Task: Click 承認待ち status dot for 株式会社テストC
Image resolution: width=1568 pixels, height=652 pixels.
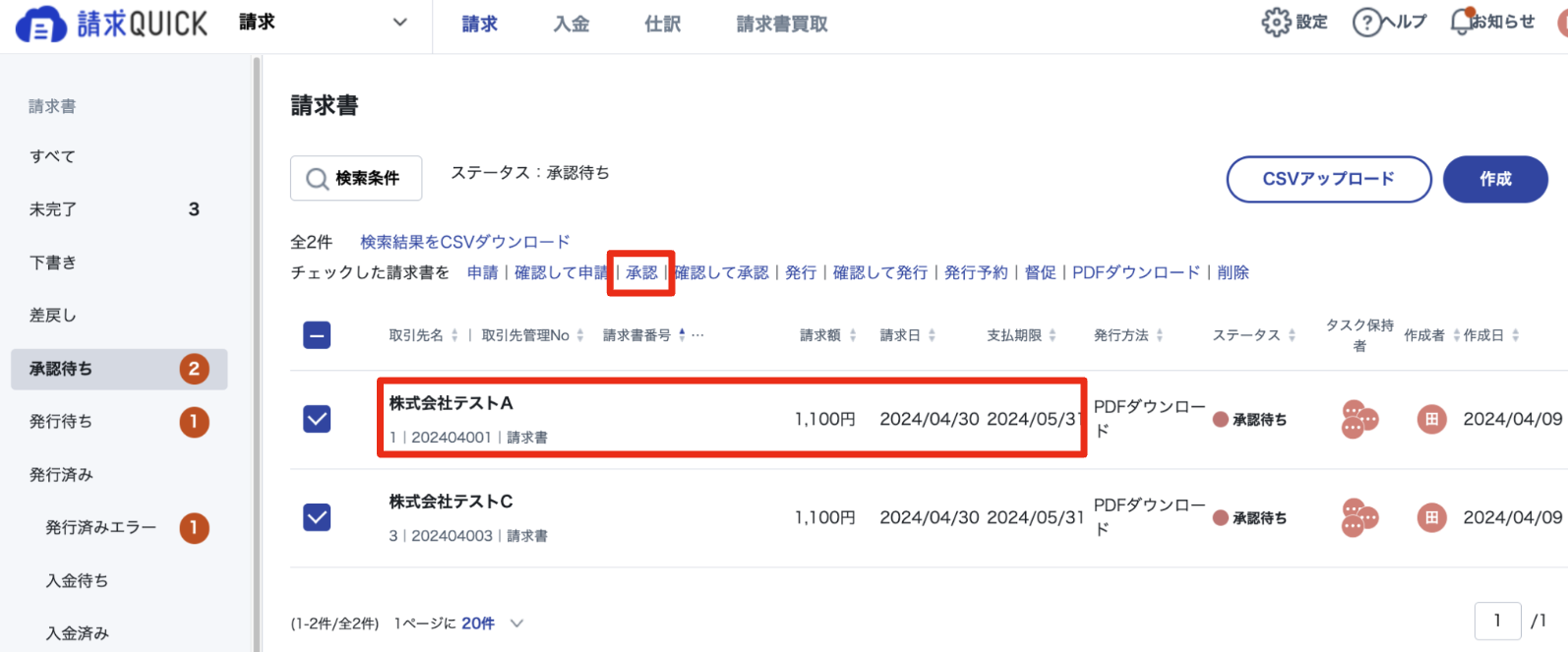Action: 1221,518
